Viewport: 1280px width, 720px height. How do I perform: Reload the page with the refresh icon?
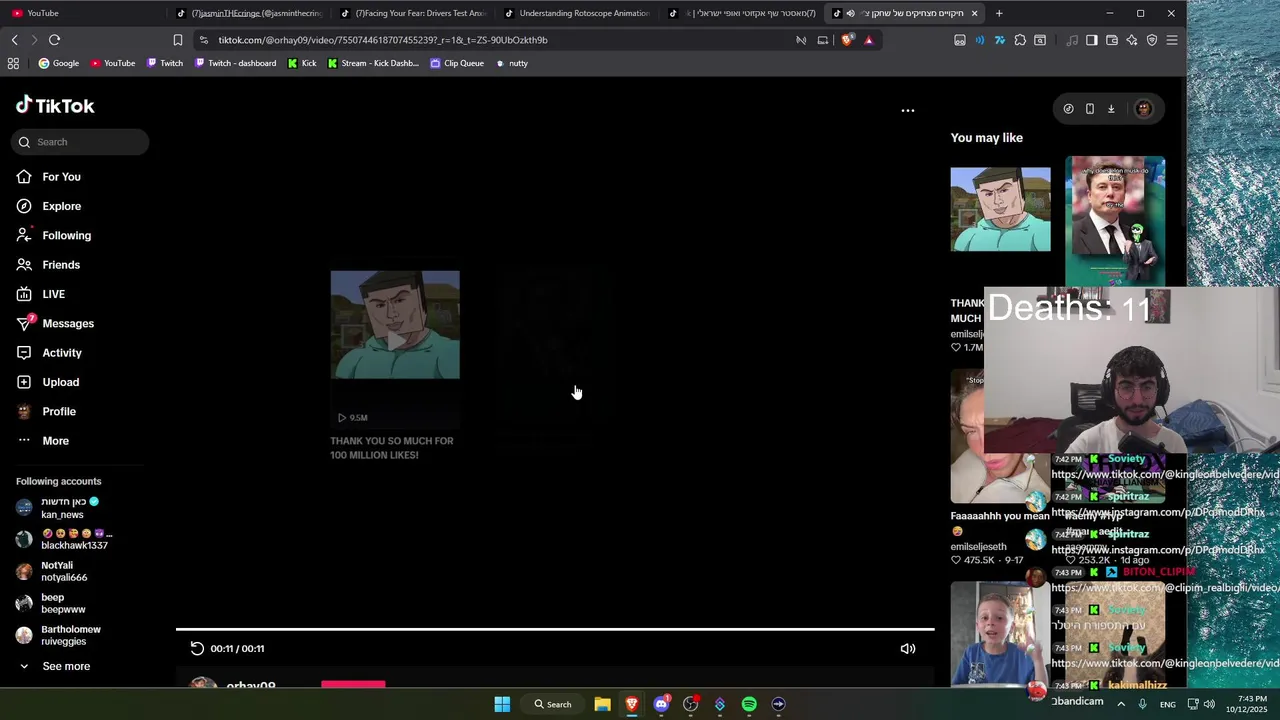pos(54,40)
